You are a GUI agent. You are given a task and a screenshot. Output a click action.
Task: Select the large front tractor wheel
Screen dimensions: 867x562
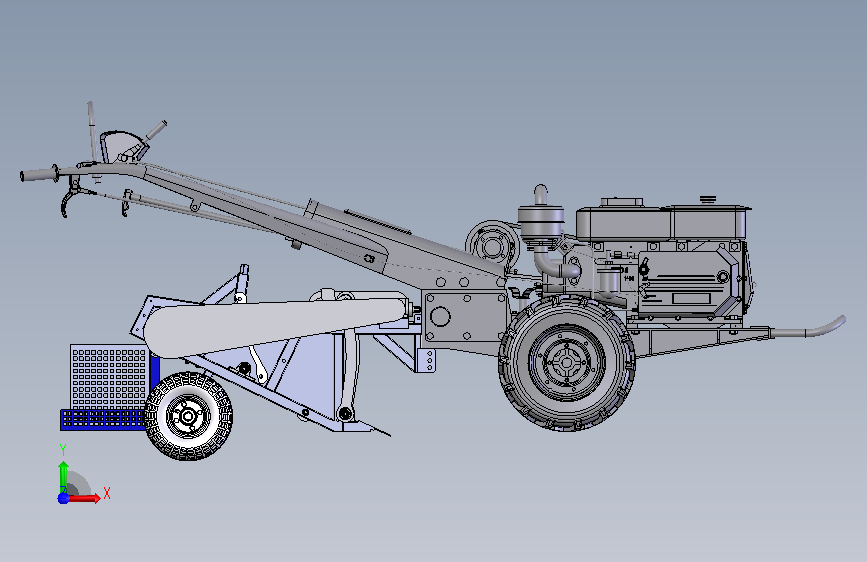(x=567, y=363)
